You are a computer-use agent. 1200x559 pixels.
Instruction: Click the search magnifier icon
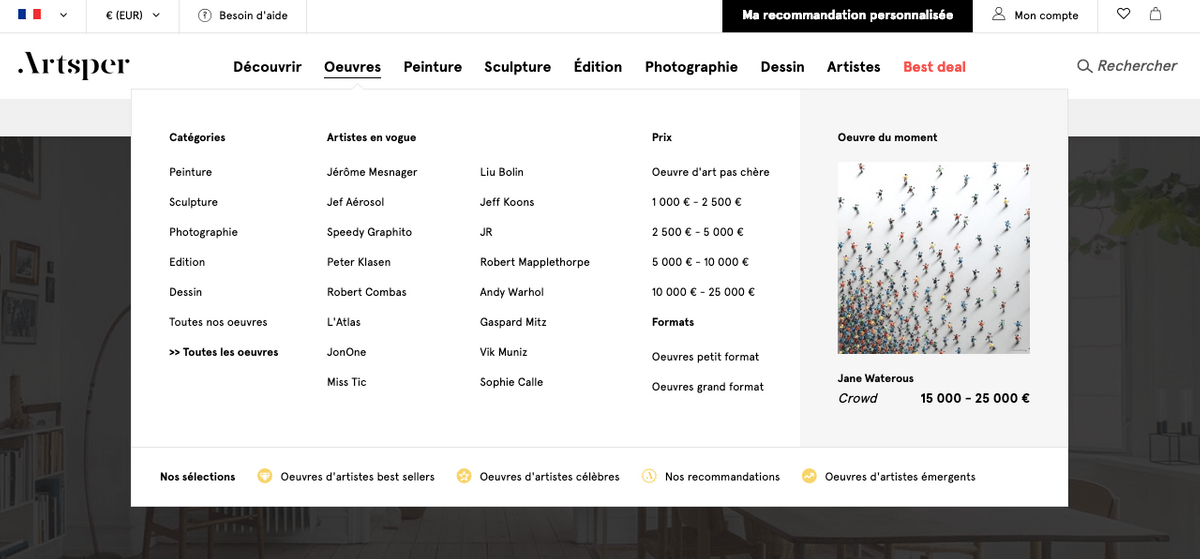tap(1084, 66)
